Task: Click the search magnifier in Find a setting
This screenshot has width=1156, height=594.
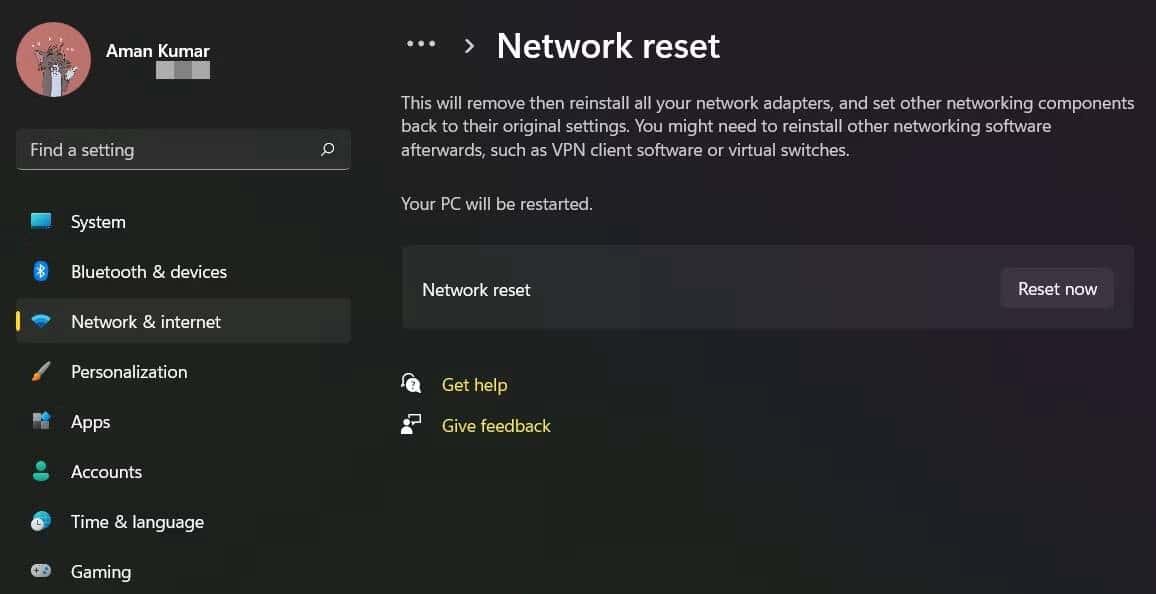Action: 327,149
